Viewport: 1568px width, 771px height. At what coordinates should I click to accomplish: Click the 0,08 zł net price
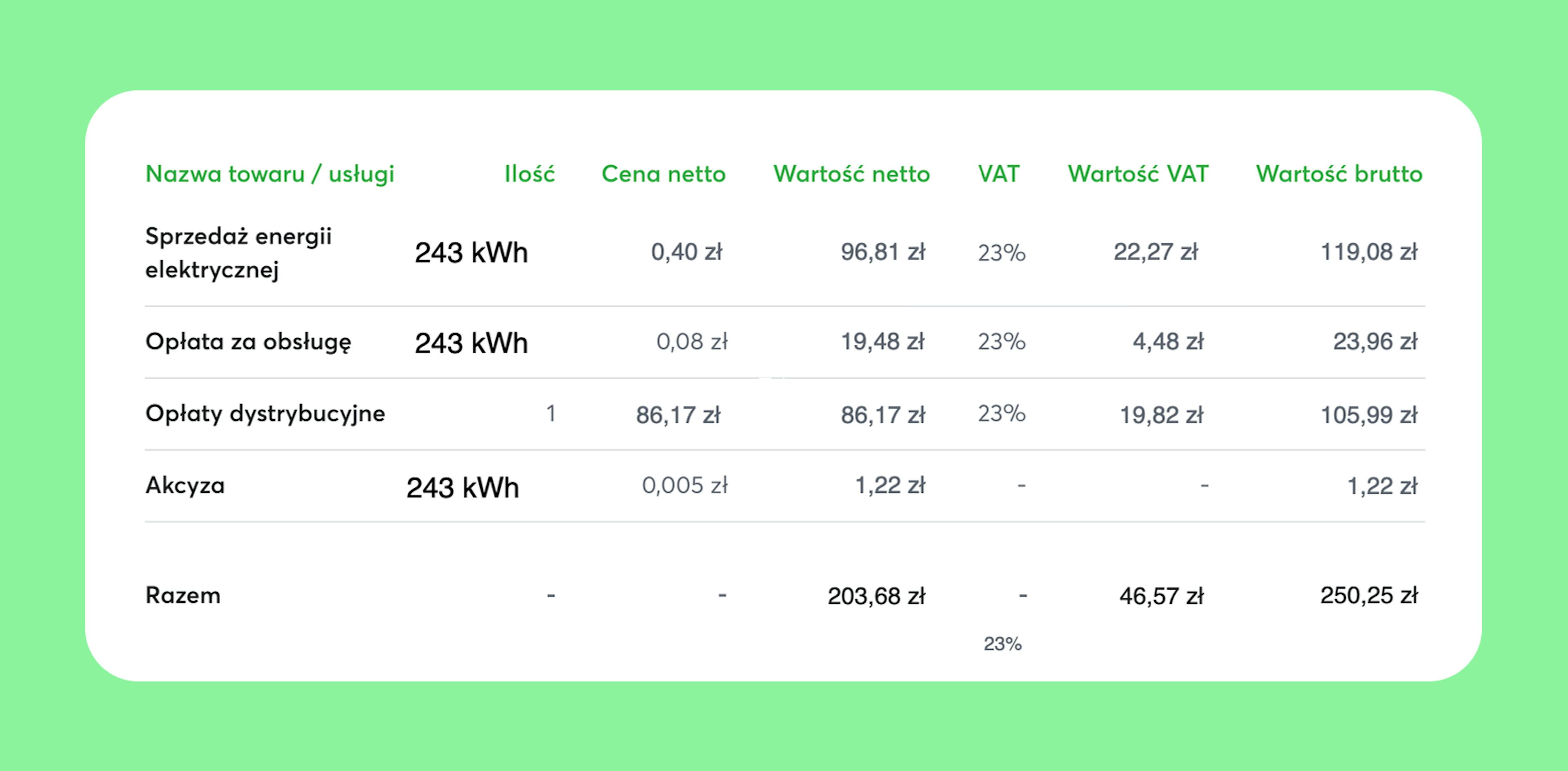tap(692, 342)
